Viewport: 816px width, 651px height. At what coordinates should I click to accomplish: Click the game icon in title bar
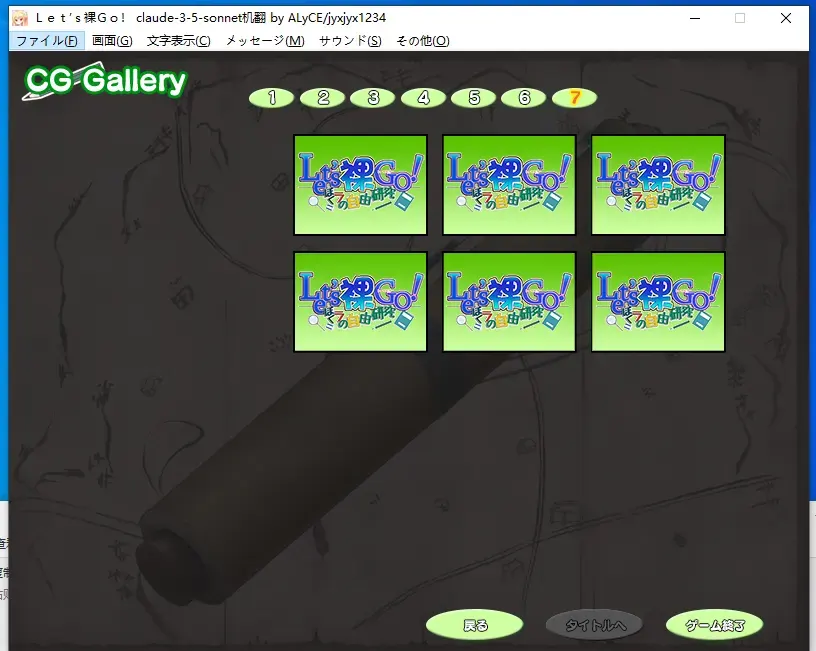click(20, 18)
